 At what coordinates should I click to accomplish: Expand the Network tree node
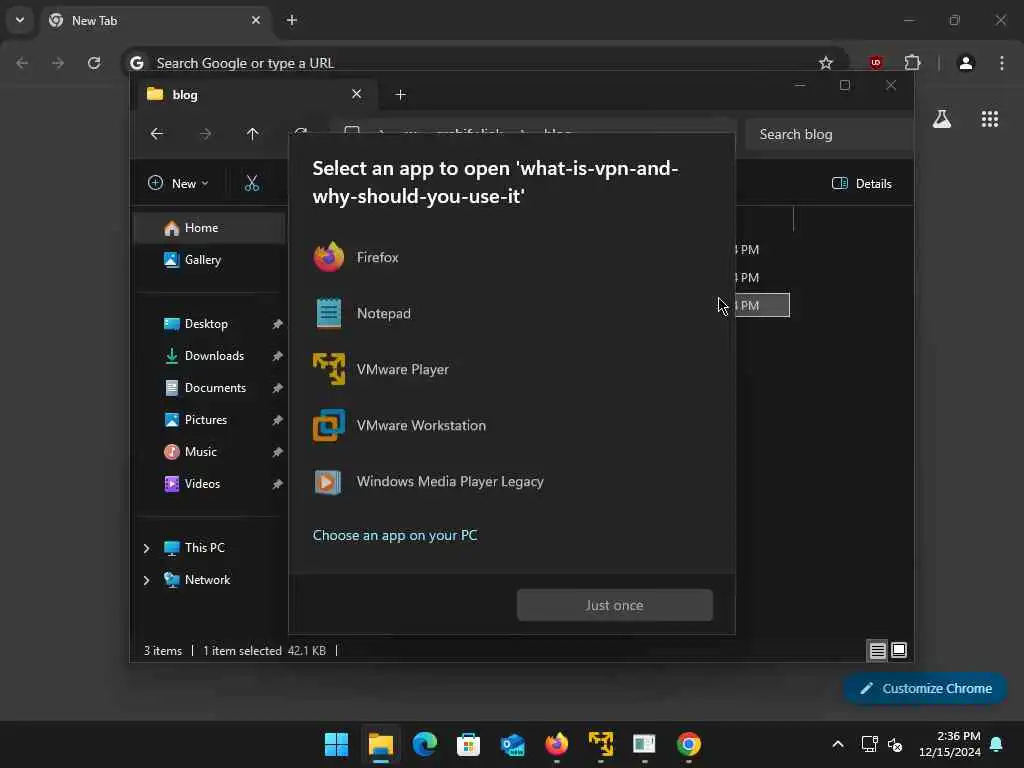click(x=146, y=580)
